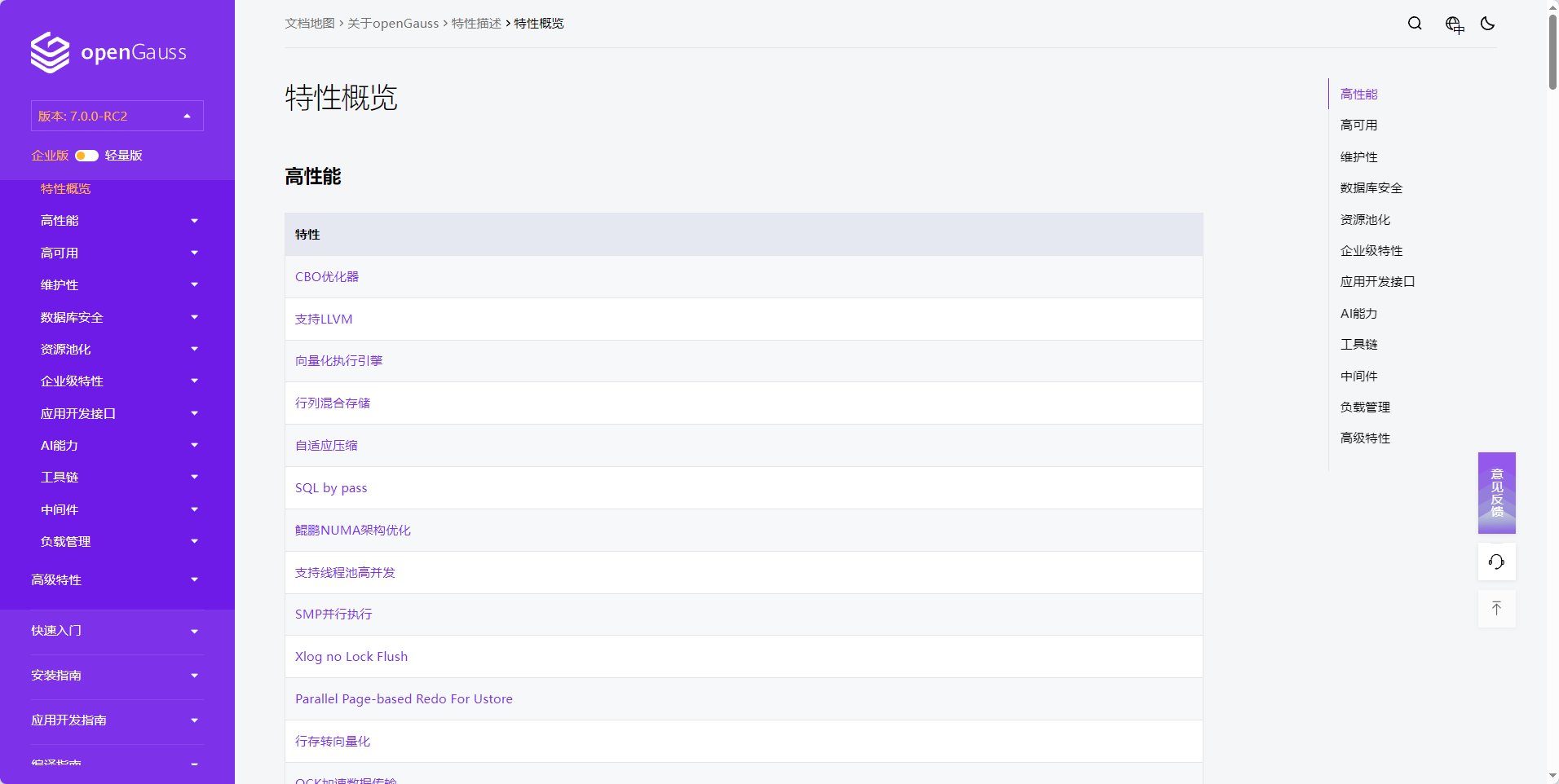Jump to AI能力 in right outline
Viewport: 1559px width, 784px height.
[1359, 314]
